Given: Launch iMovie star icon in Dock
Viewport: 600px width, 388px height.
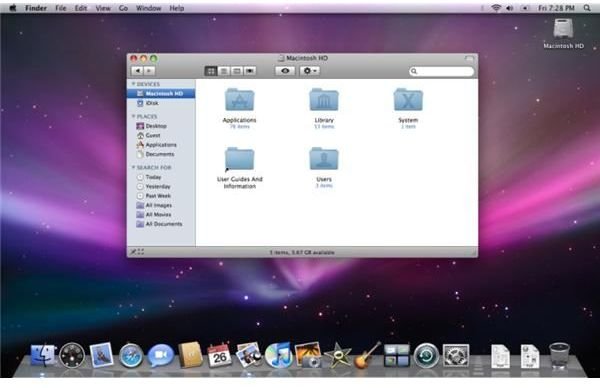Looking at the screenshot, I should [x=338, y=356].
